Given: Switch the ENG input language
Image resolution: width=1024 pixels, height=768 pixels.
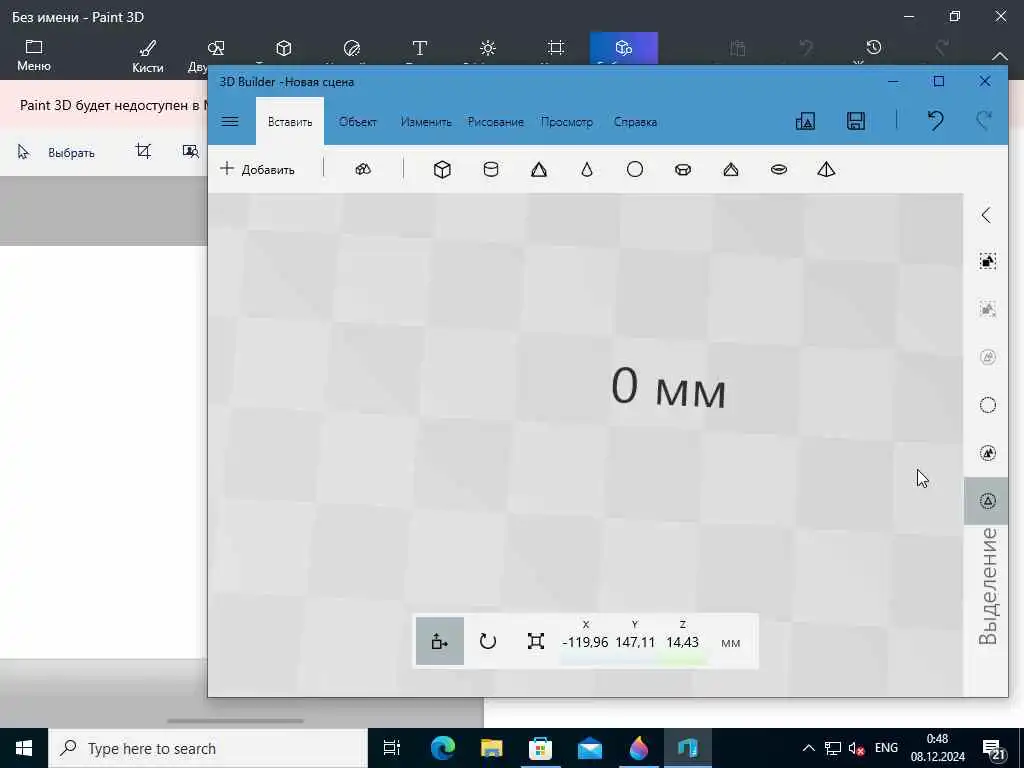Looking at the screenshot, I should coord(886,748).
